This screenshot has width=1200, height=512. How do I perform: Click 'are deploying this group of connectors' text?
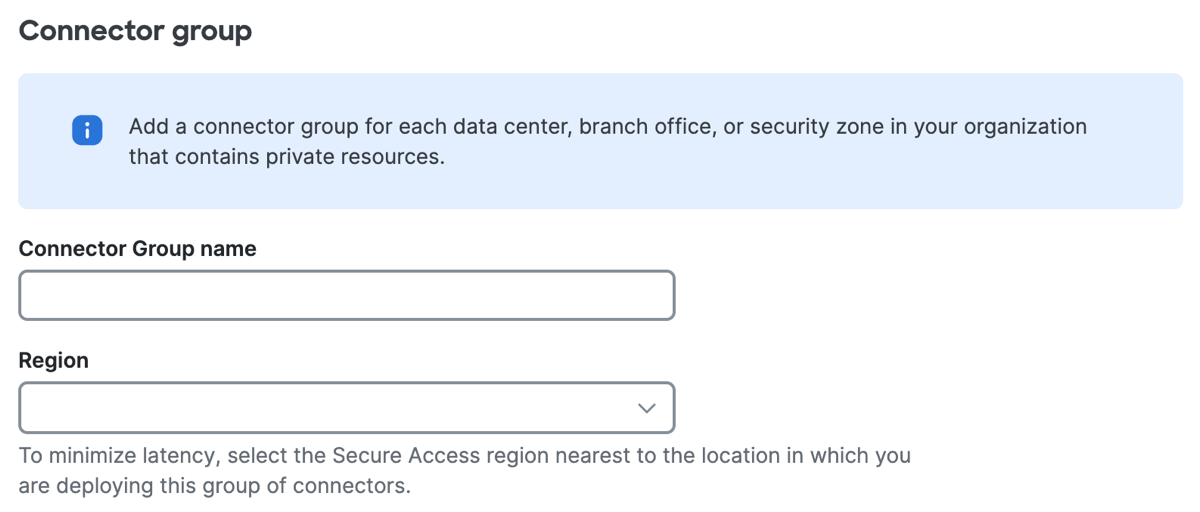pyautogui.click(x=215, y=487)
